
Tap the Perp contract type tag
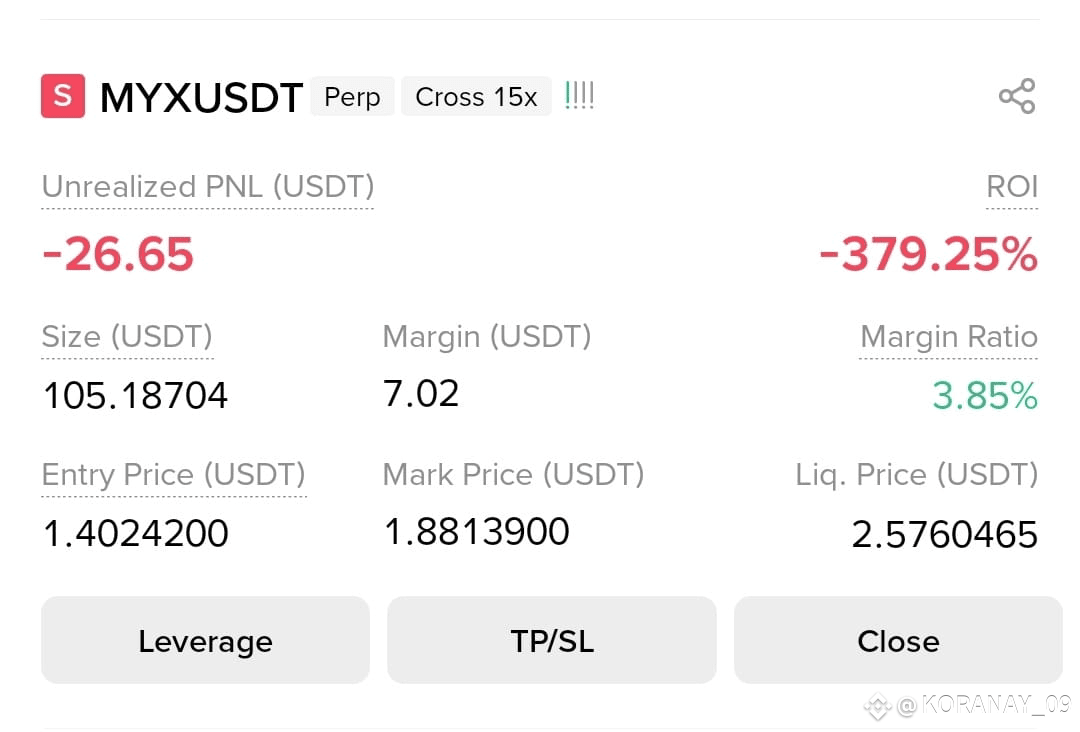[x=352, y=96]
